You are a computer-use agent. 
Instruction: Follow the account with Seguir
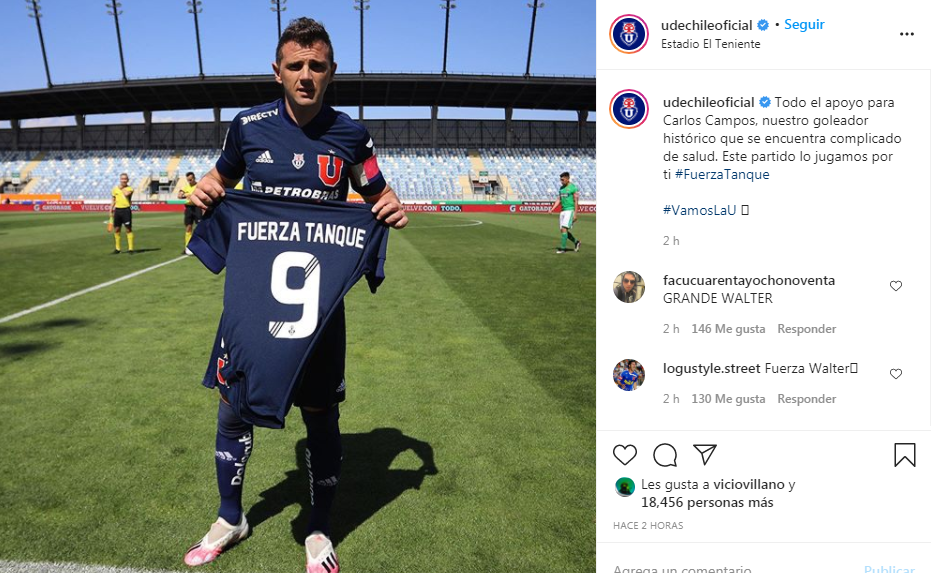tap(804, 24)
